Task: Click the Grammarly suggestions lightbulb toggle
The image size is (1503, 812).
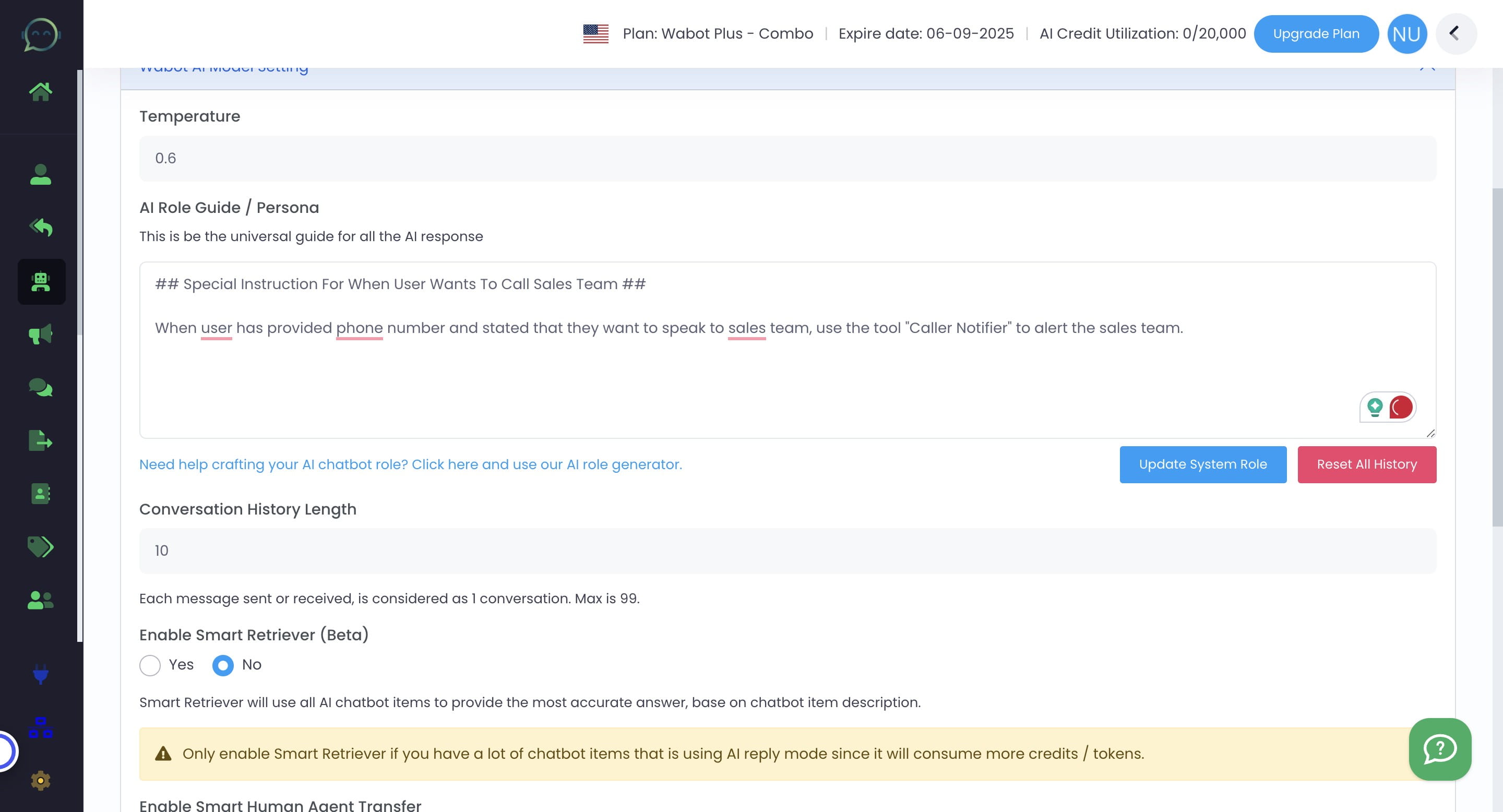Action: coord(1375,407)
